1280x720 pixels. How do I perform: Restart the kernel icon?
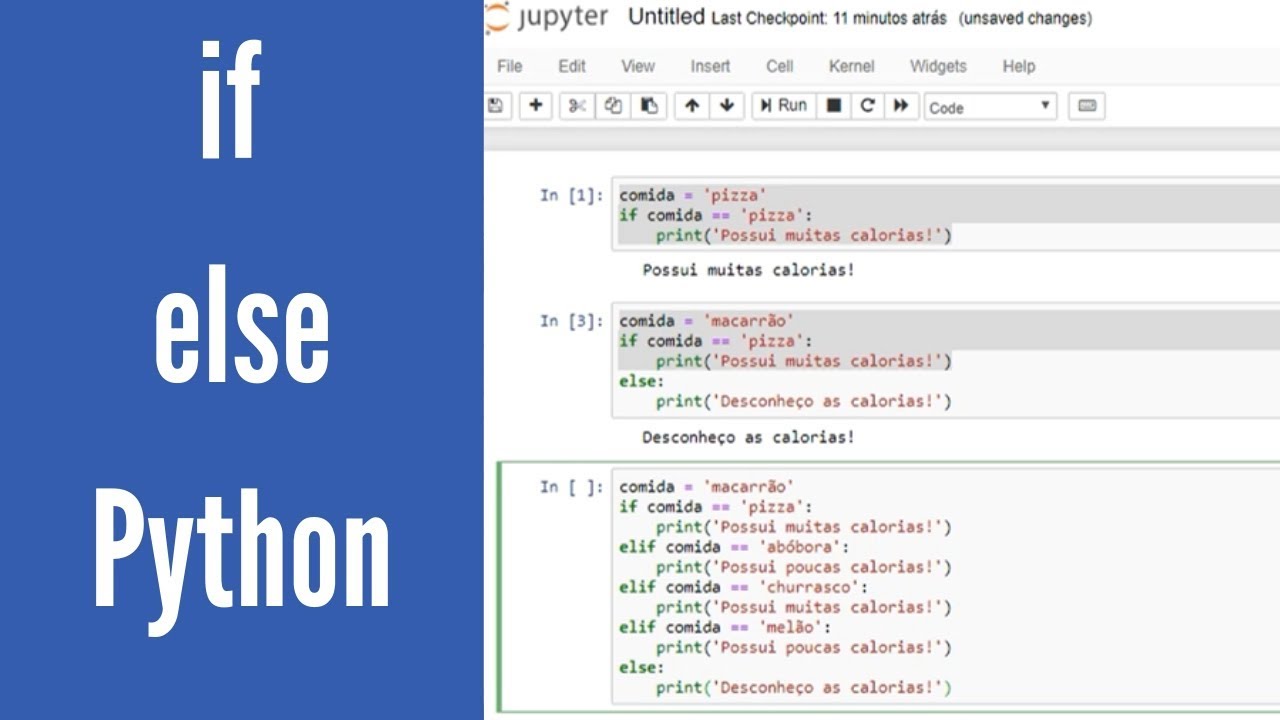point(868,105)
